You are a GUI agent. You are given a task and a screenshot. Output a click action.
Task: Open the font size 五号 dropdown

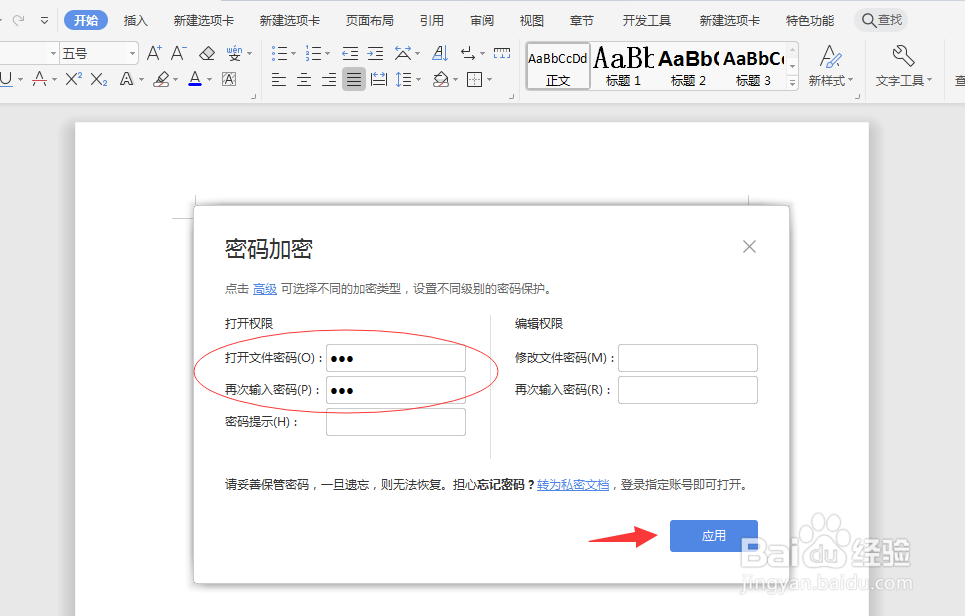pos(132,54)
